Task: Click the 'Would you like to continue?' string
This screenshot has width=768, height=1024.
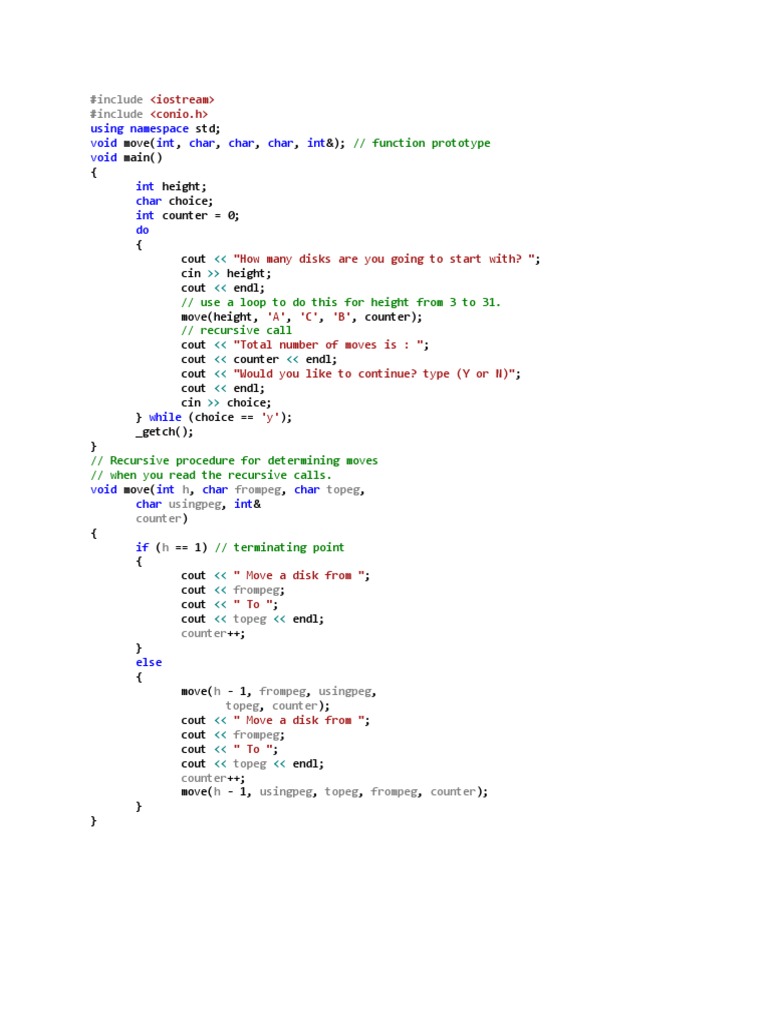Action: (377, 374)
